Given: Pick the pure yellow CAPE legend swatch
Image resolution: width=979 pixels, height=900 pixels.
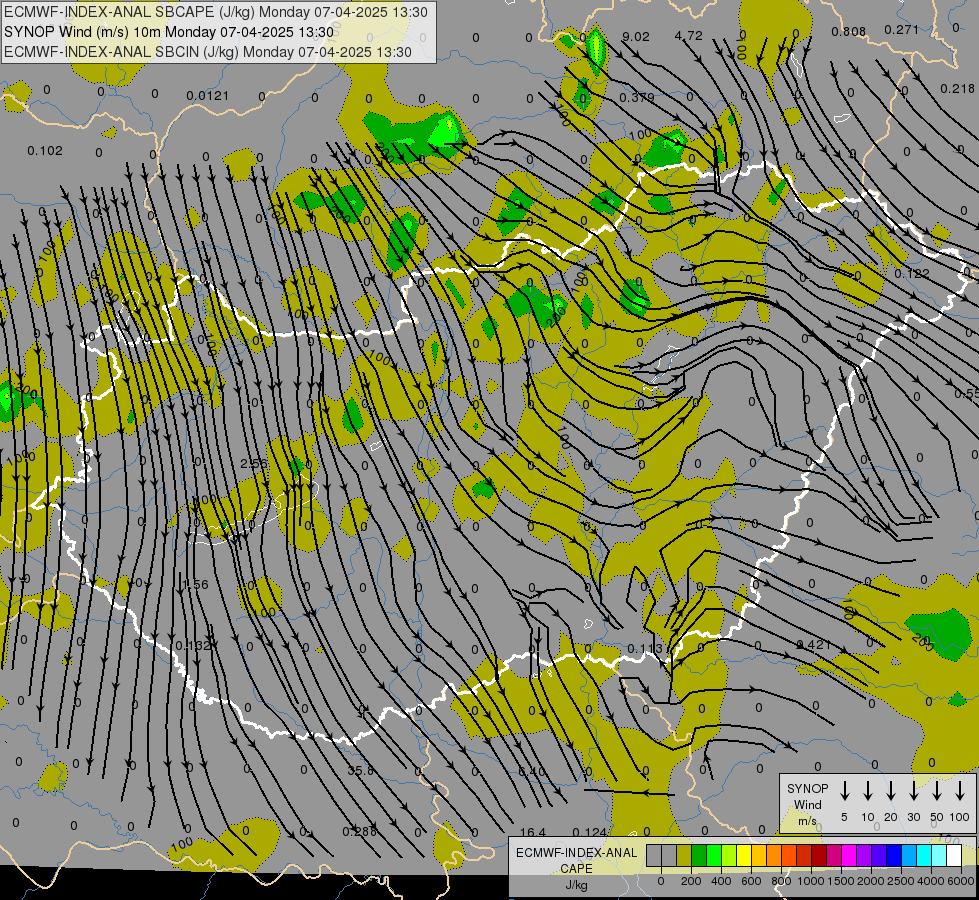Looking at the screenshot, I should tap(744, 855).
